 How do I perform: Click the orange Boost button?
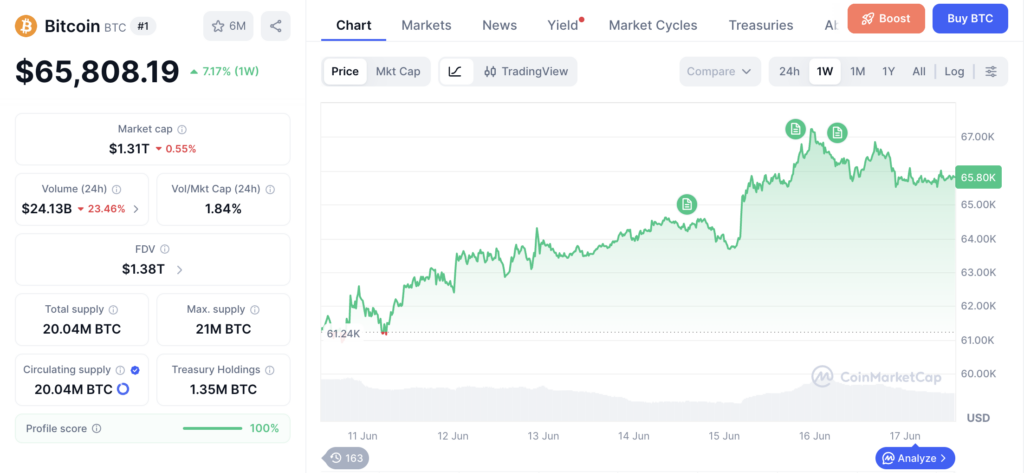coord(886,18)
